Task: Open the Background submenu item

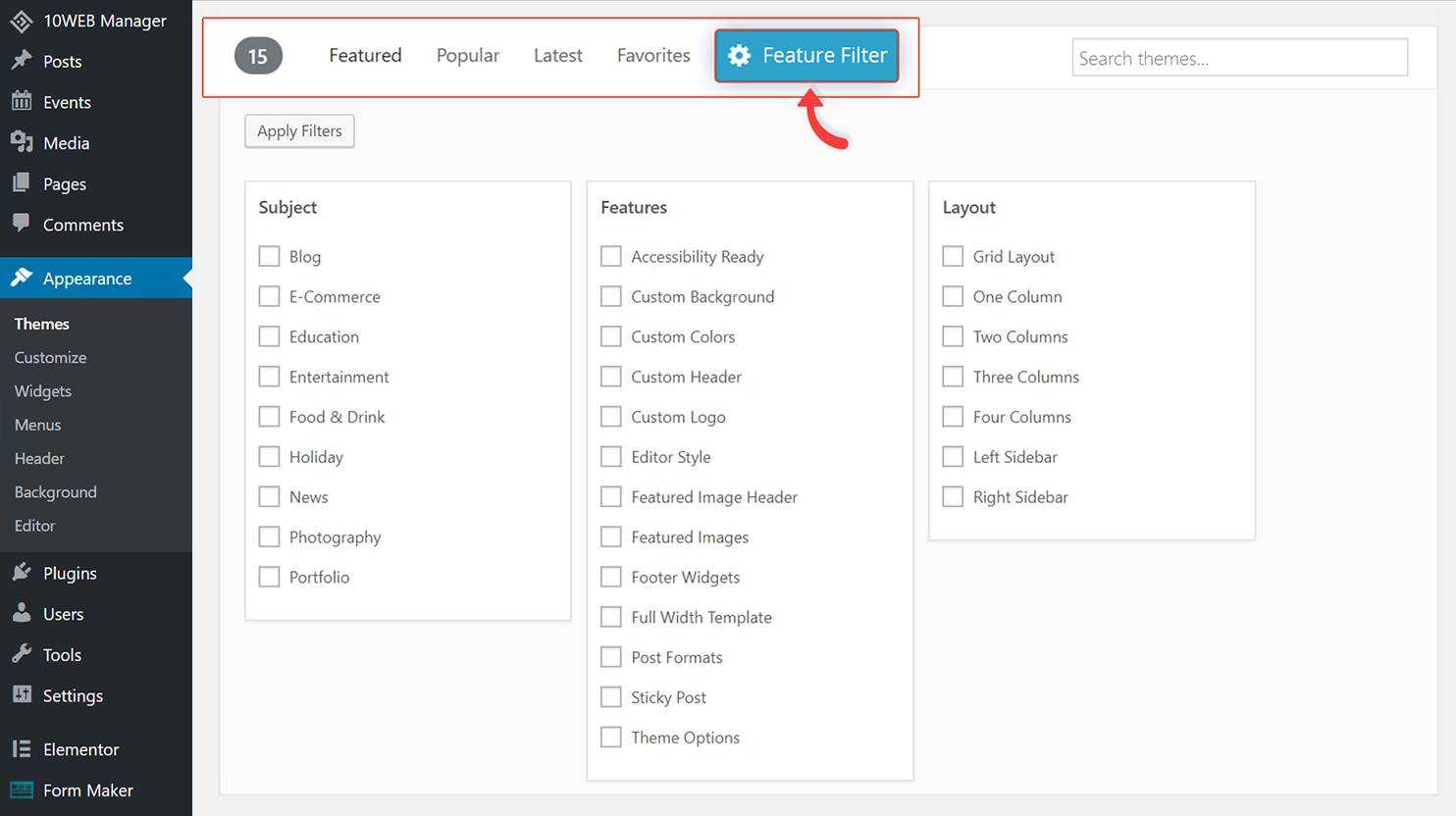Action: pyautogui.click(x=56, y=492)
